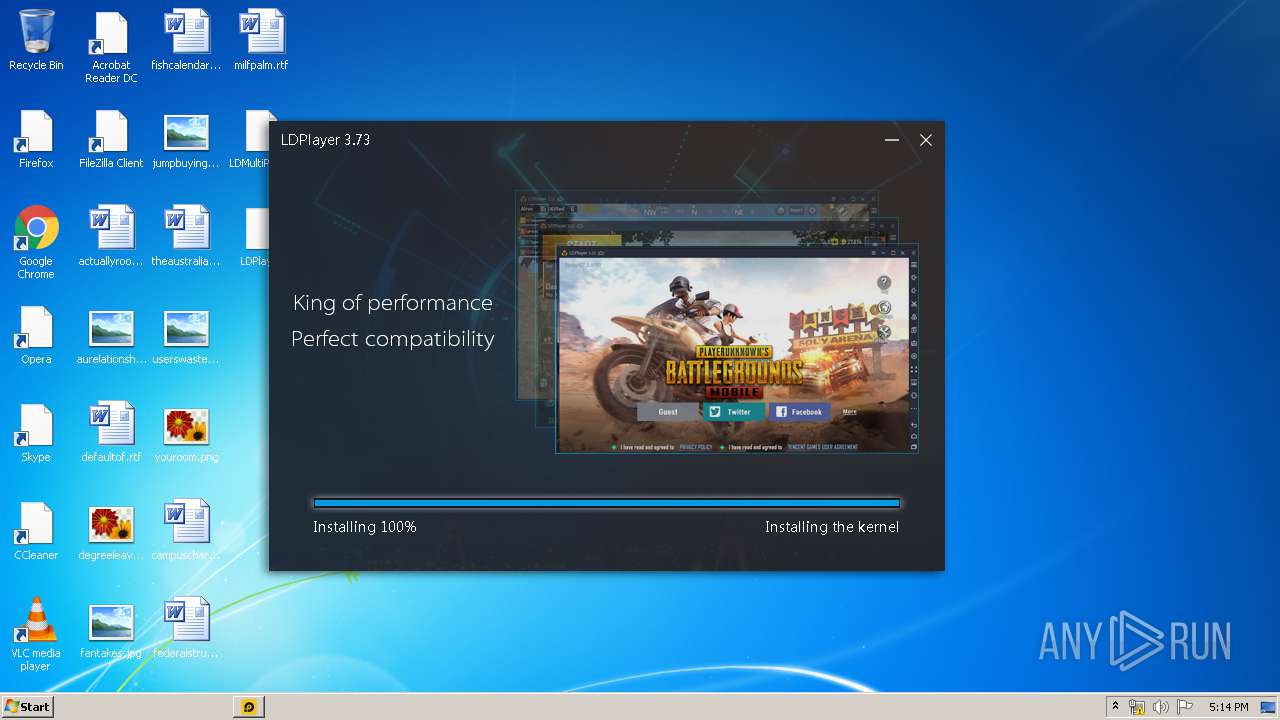Screen dimensions: 1280x720
Task: Select the userswaste image file icon
Action: (x=186, y=335)
